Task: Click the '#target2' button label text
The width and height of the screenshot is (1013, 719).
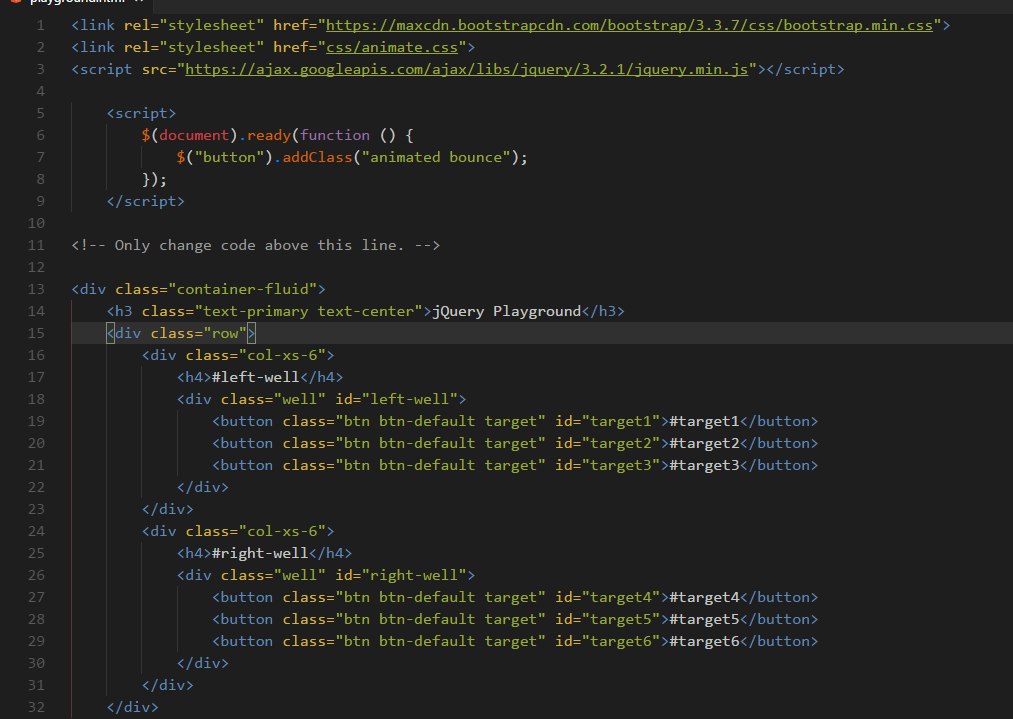Action: [x=704, y=443]
